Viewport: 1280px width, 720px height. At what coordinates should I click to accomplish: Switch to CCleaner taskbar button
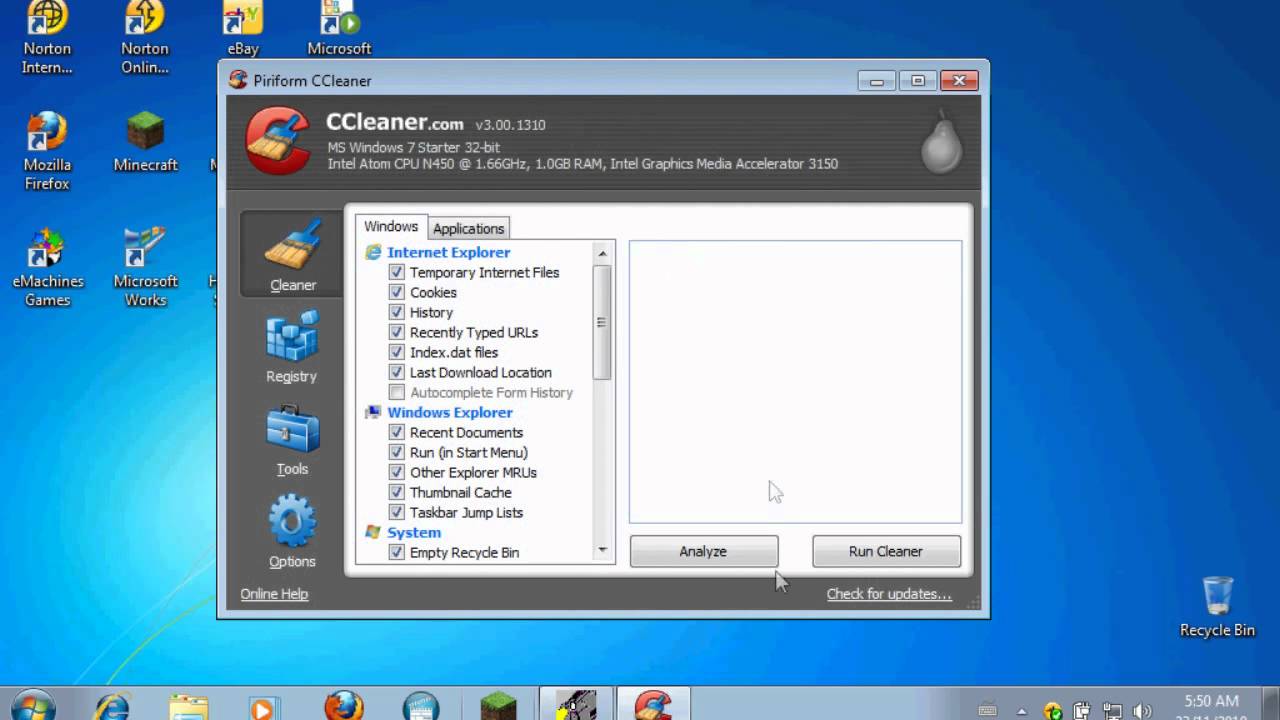654,705
